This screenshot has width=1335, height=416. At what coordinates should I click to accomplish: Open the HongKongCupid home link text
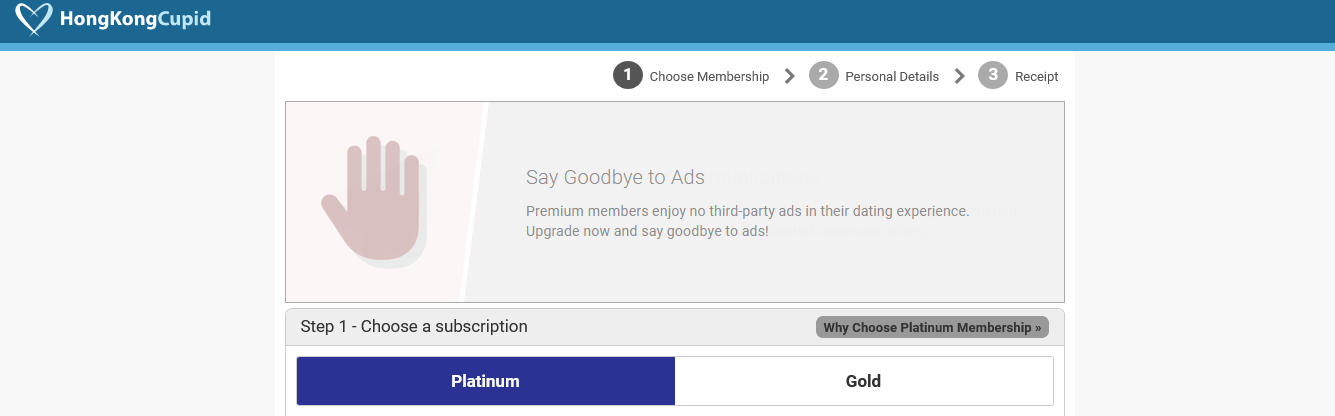click(135, 18)
